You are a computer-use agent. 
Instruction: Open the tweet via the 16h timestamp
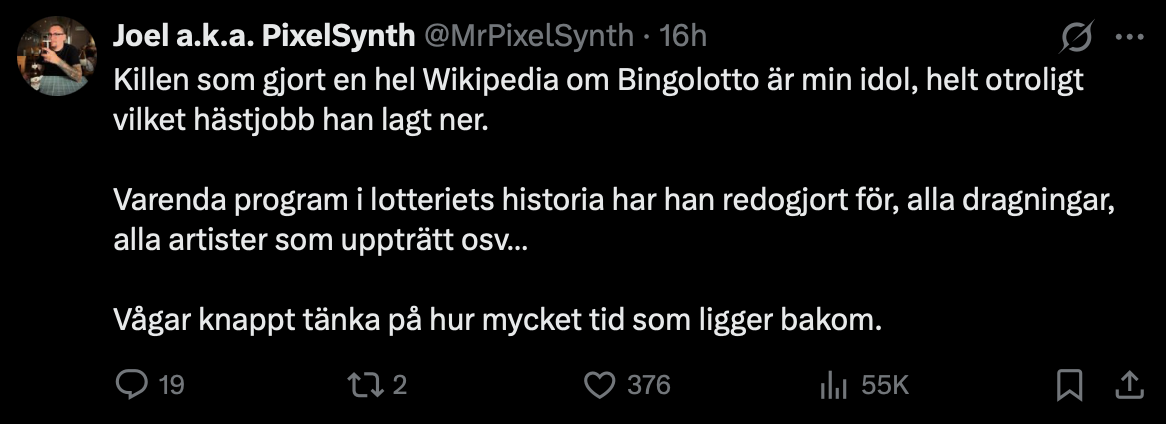tap(683, 35)
